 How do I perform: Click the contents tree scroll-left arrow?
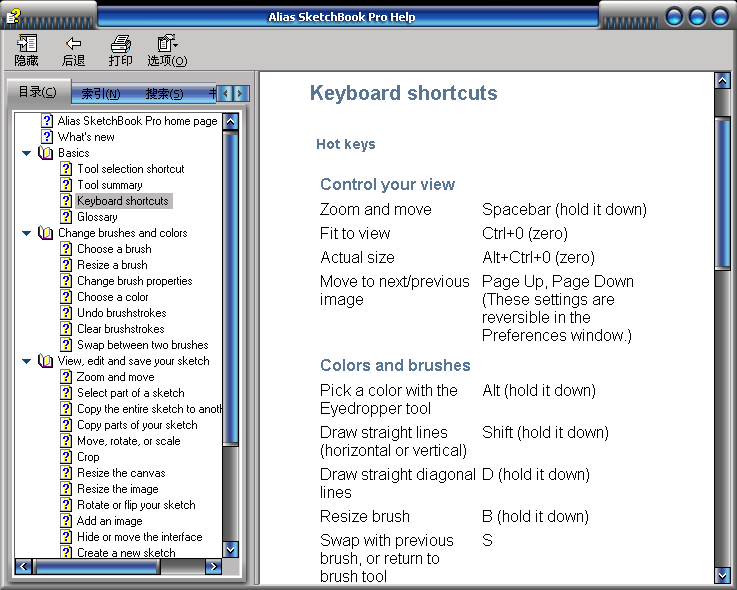[x=24, y=566]
